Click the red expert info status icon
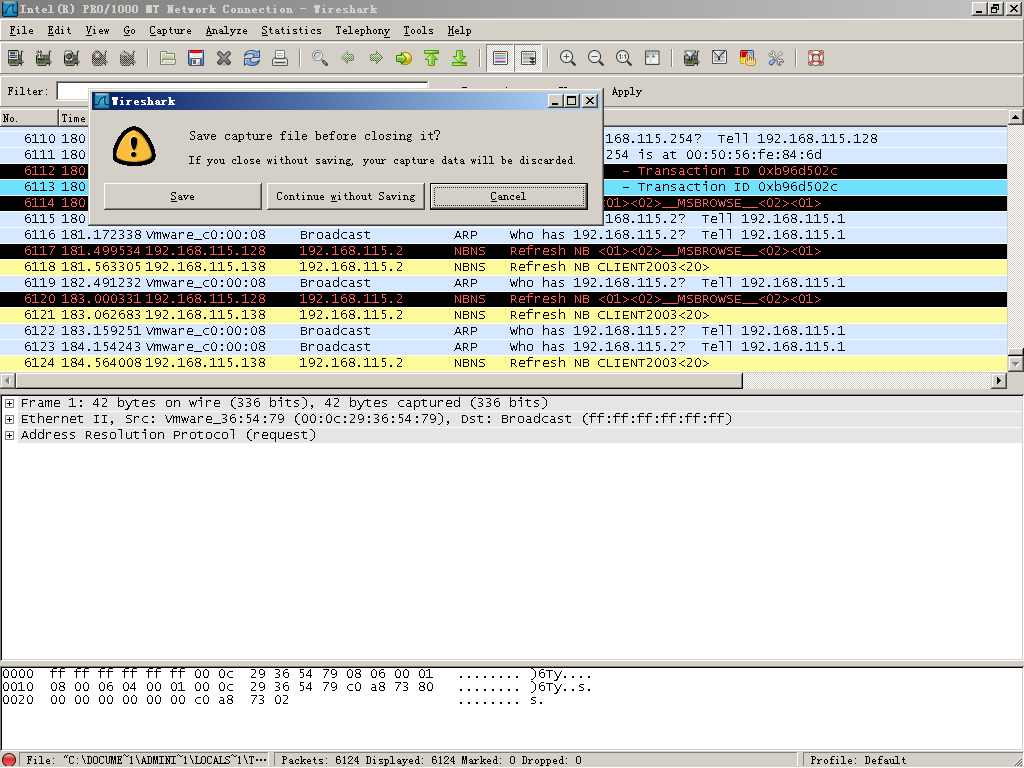 (x=8, y=760)
